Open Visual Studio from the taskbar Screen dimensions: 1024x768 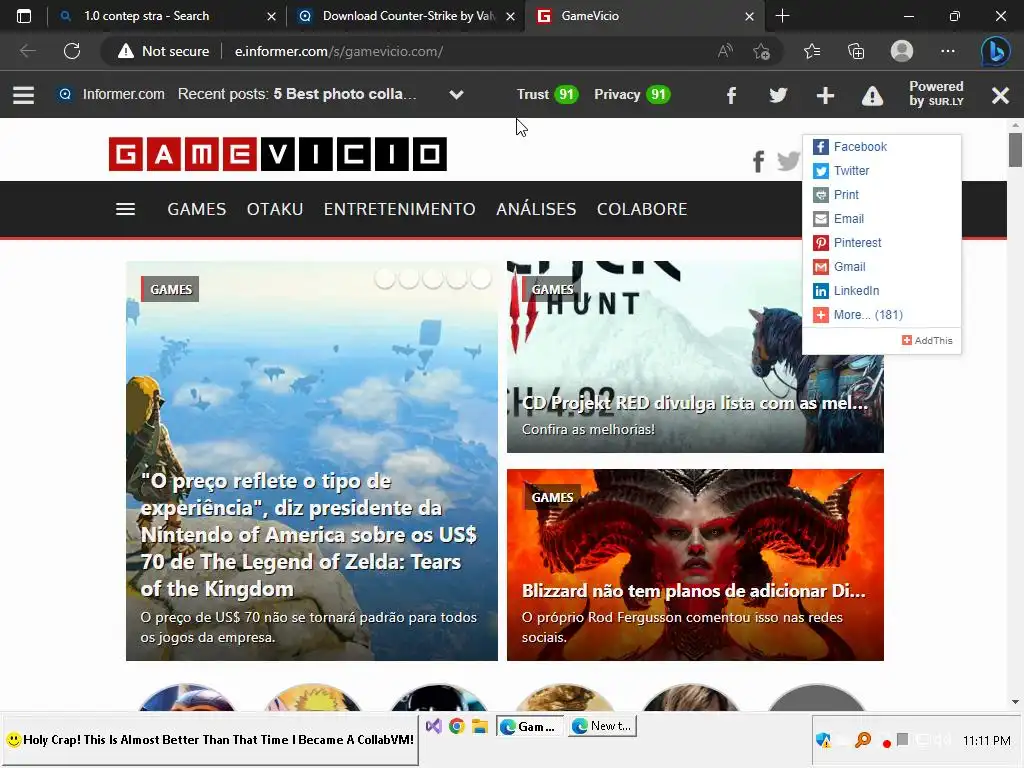434,726
